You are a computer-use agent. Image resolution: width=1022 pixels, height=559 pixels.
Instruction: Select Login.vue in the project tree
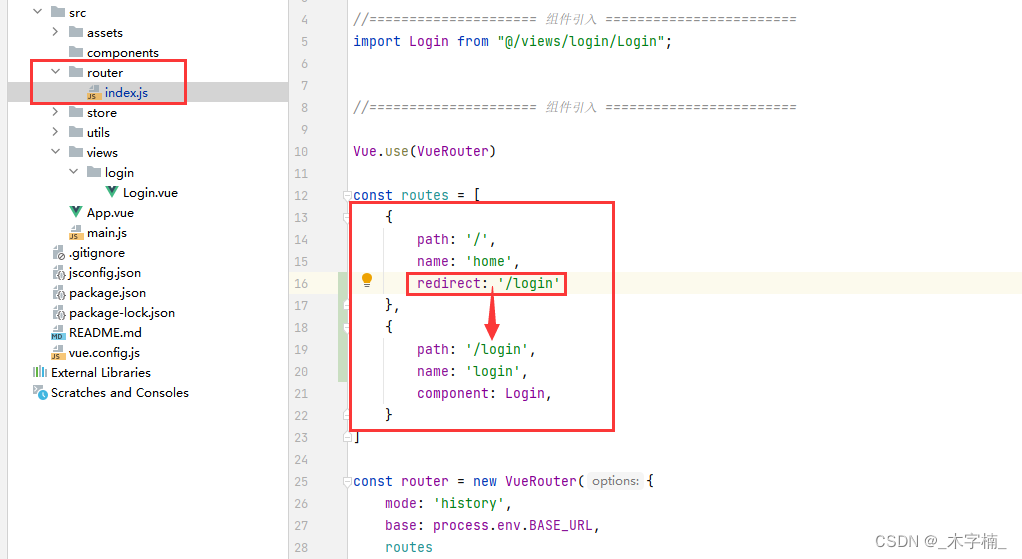pos(151,193)
